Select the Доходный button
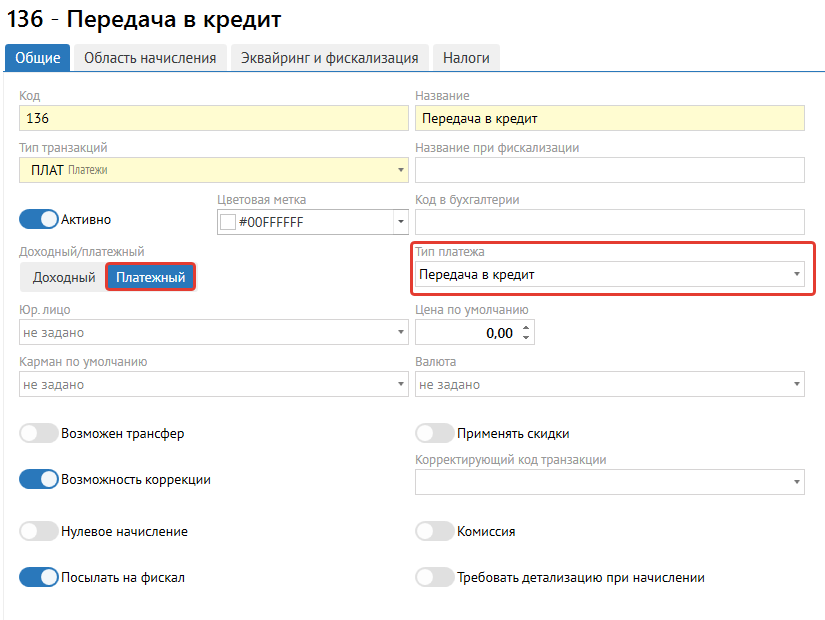Viewport: 825px width, 620px height. tap(64, 277)
